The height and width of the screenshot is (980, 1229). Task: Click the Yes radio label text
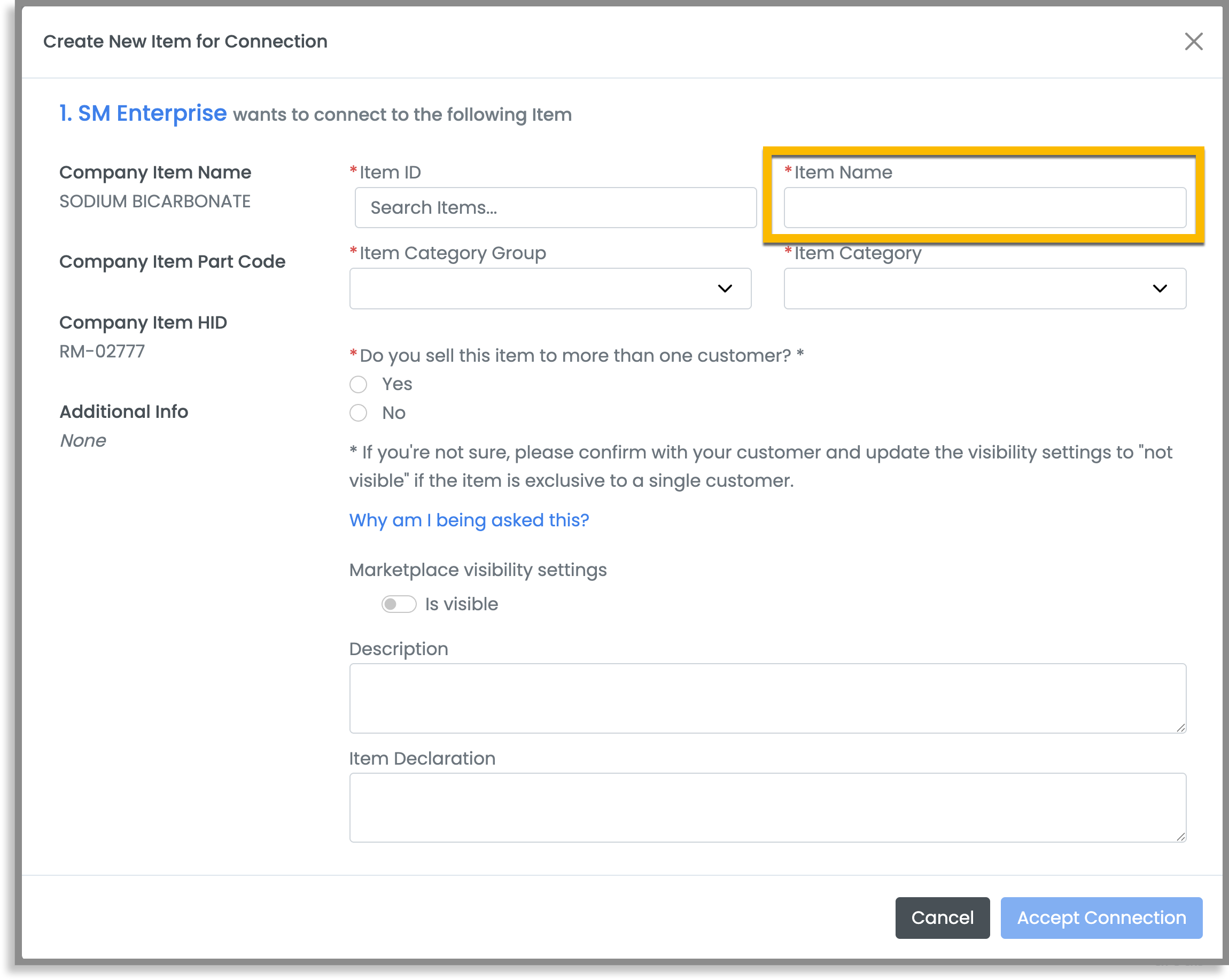click(396, 384)
